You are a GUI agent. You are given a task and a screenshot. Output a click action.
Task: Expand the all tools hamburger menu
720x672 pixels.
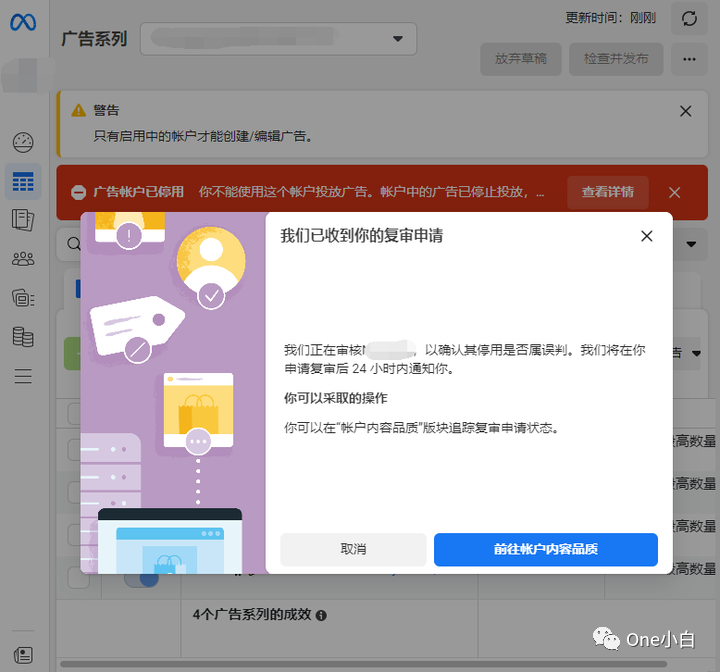pos(23,376)
